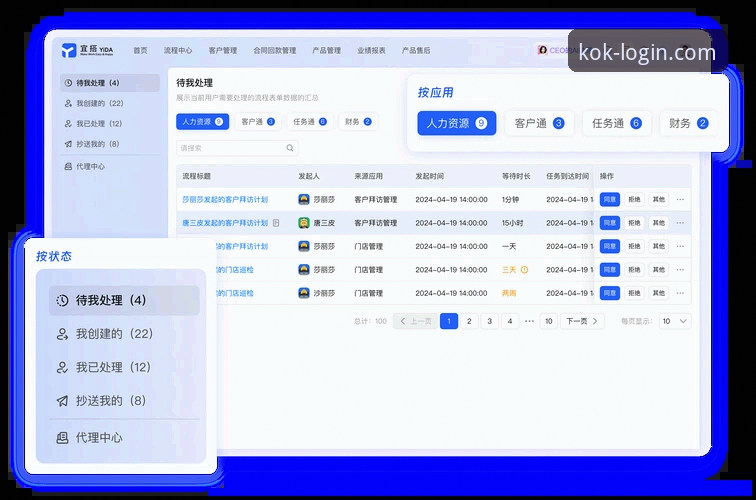Open 客户管理 in the top navigation
The width and height of the screenshot is (756, 500).
pyautogui.click(x=223, y=50)
